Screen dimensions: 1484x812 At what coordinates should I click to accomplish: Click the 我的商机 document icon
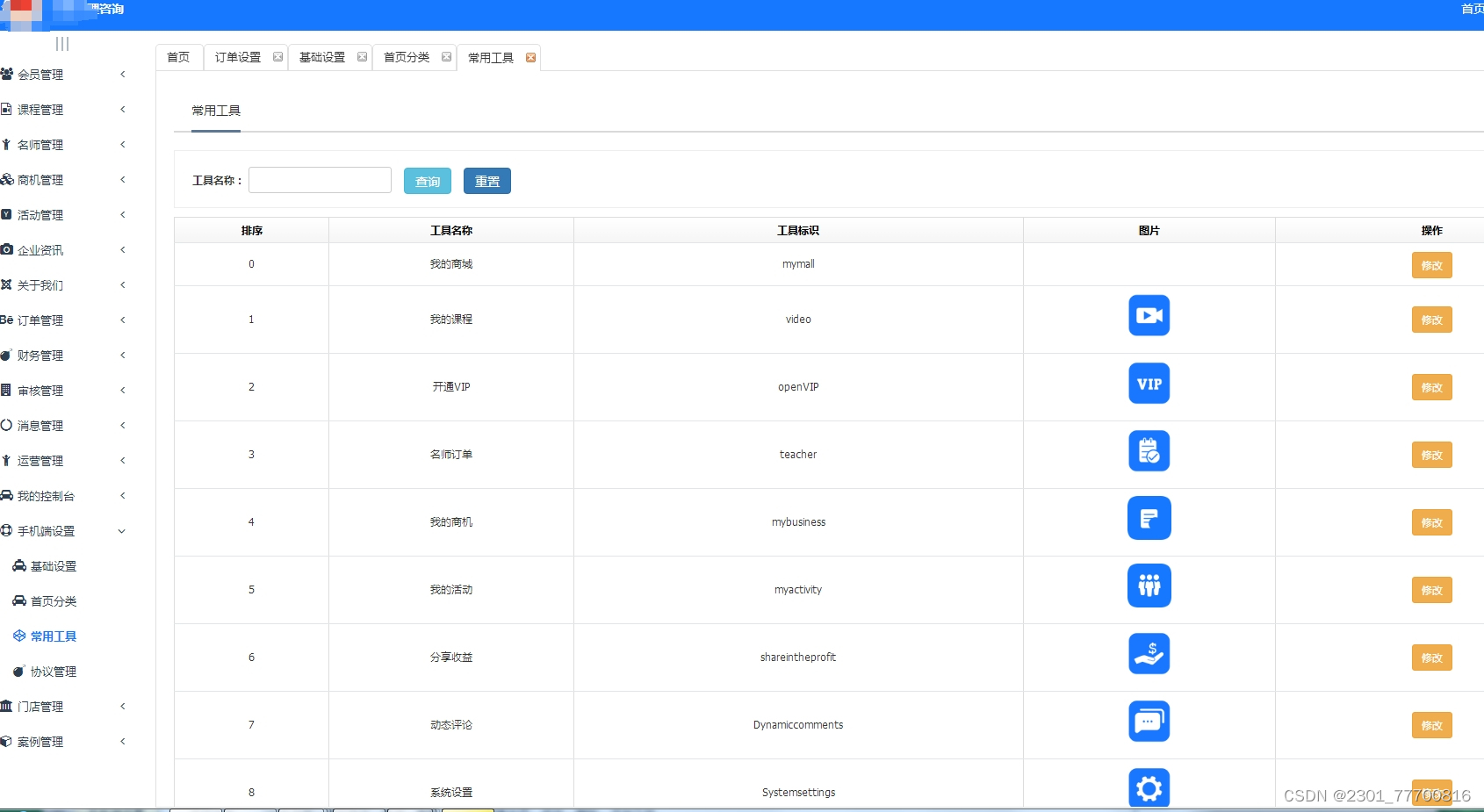click(x=1149, y=519)
